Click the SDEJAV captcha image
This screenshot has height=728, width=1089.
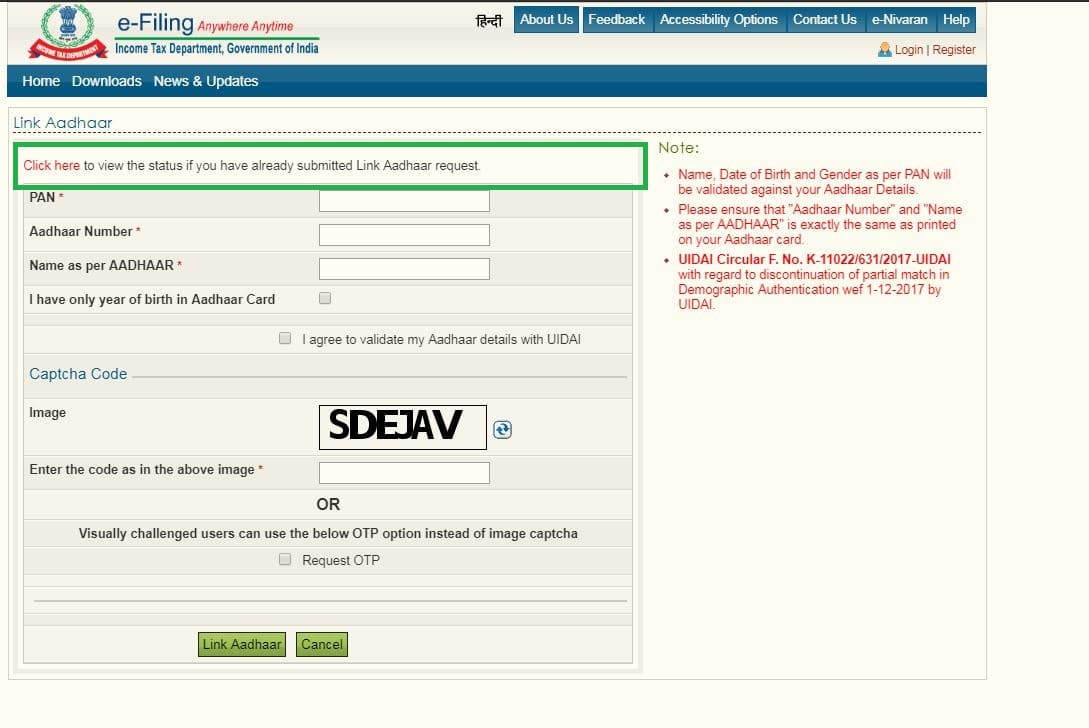tap(403, 427)
